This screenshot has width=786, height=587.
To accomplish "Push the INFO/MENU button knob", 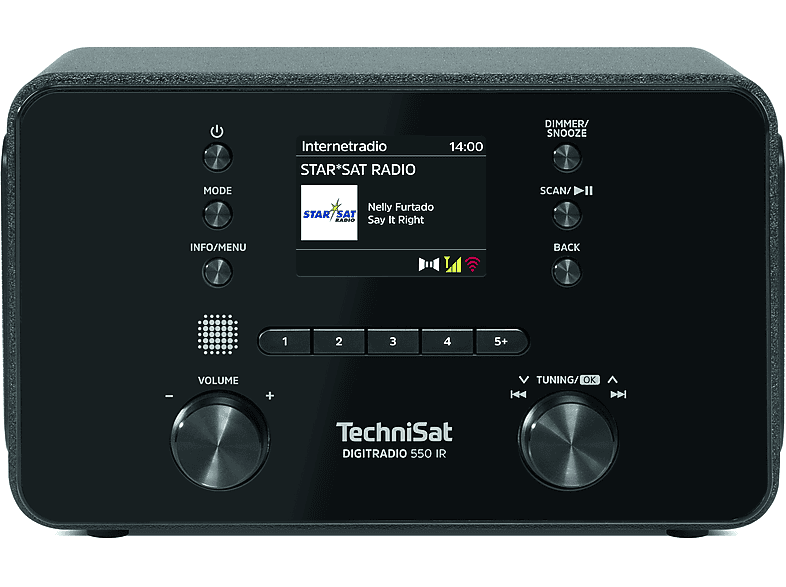I will (217, 272).
